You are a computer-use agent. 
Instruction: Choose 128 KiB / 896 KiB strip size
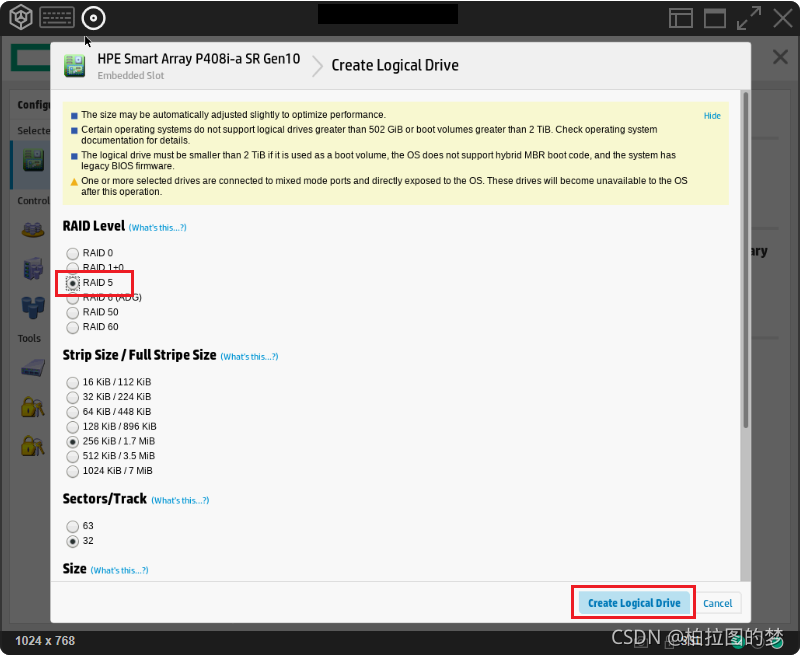coord(73,427)
